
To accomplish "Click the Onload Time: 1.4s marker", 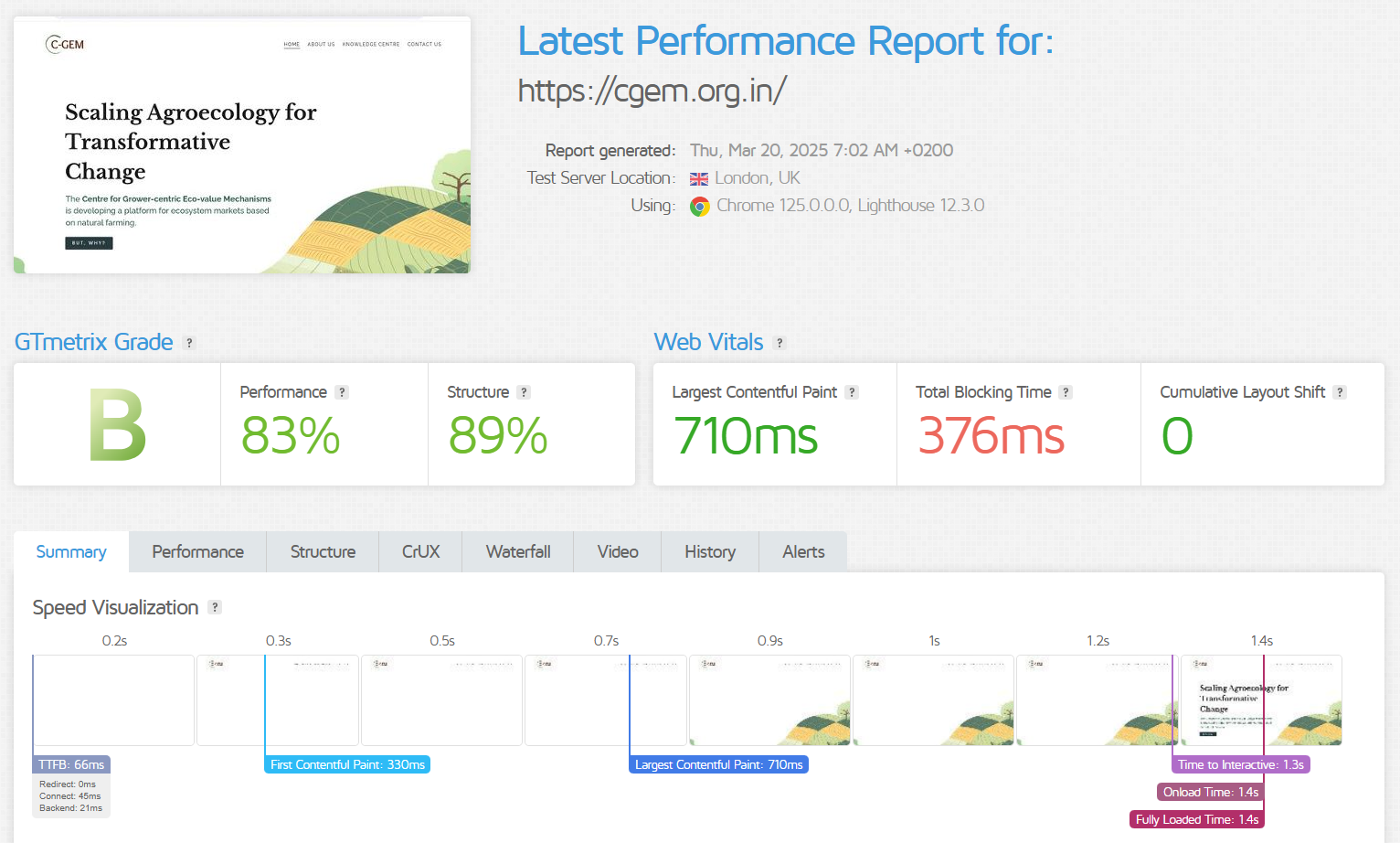I will click(1211, 792).
